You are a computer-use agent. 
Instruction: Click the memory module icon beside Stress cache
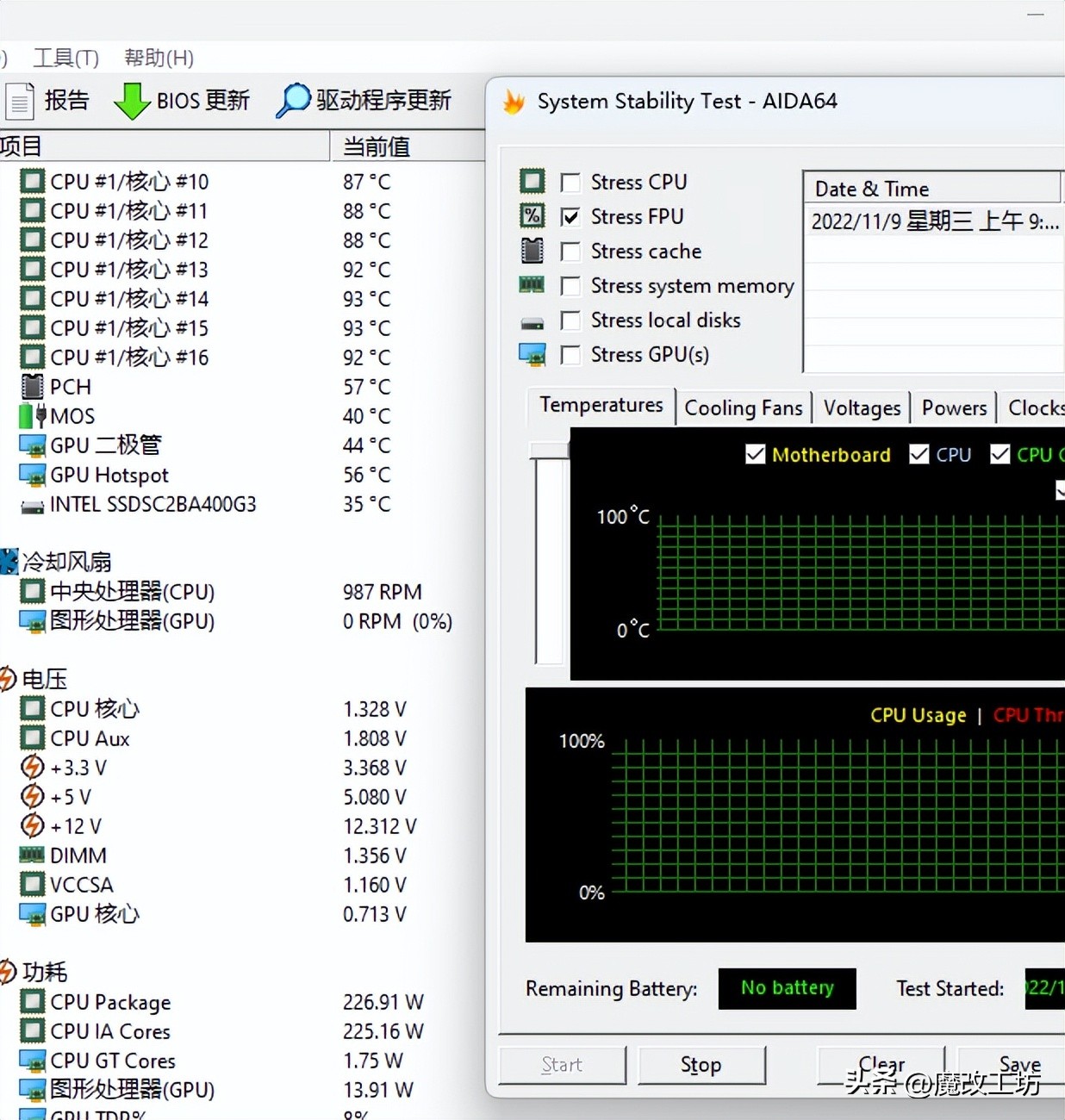tap(532, 250)
